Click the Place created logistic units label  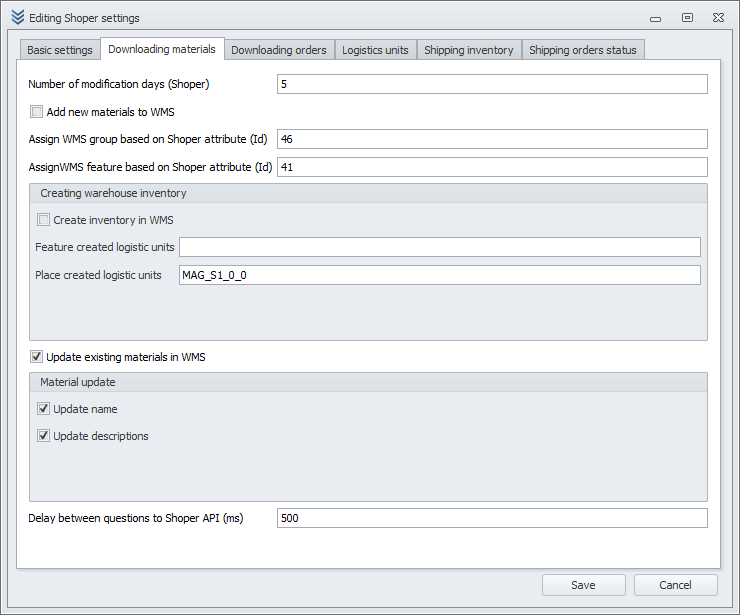98,275
